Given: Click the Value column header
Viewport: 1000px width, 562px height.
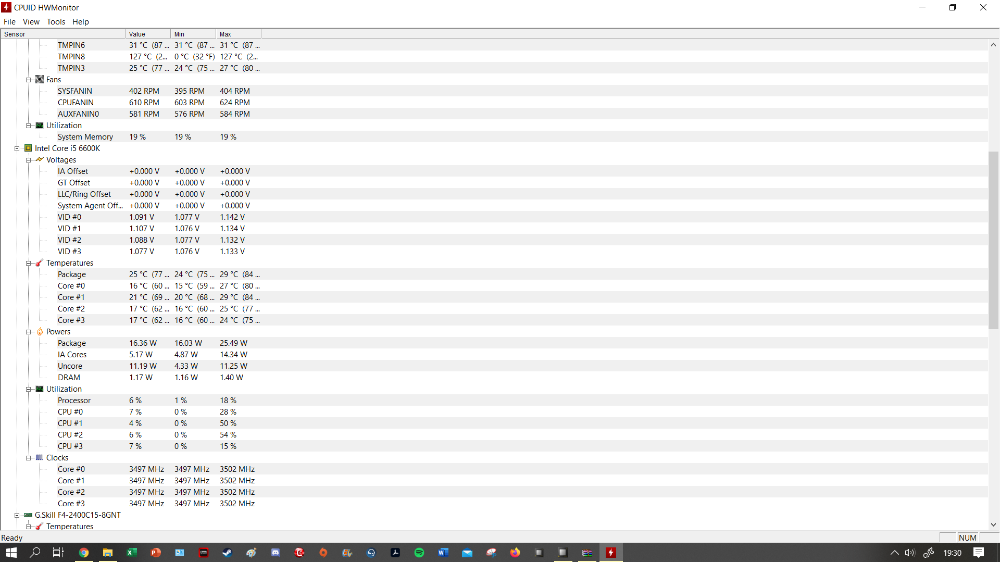Looking at the screenshot, I should tap(148, 34).
